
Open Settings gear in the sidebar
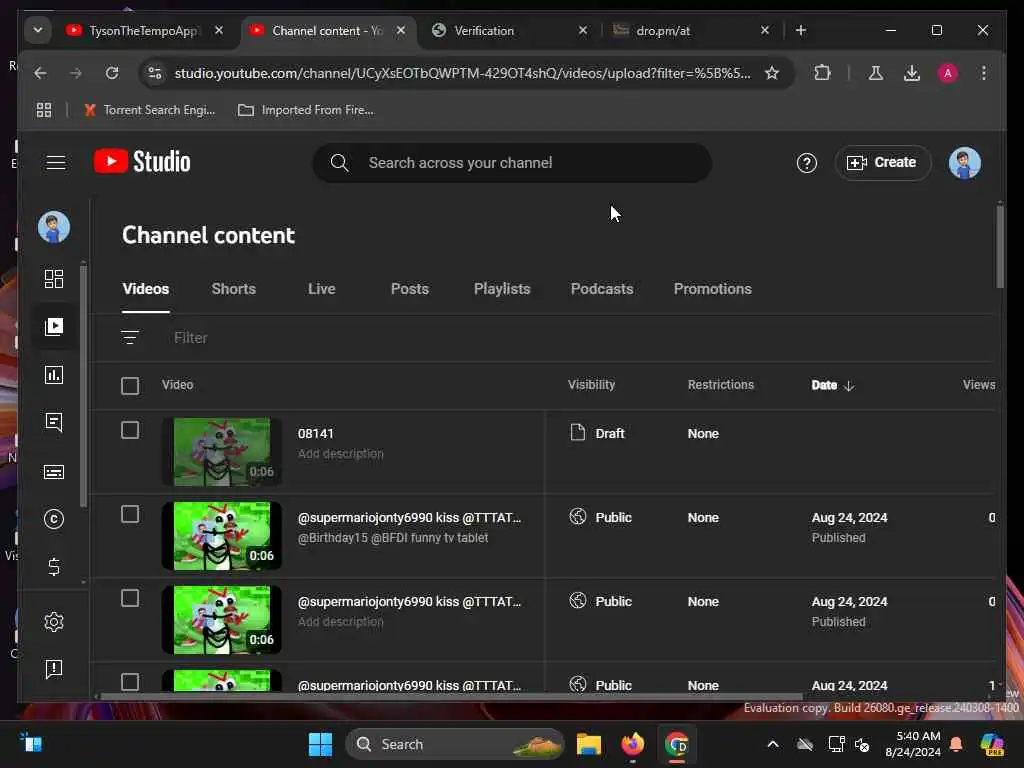click(54, 622)
